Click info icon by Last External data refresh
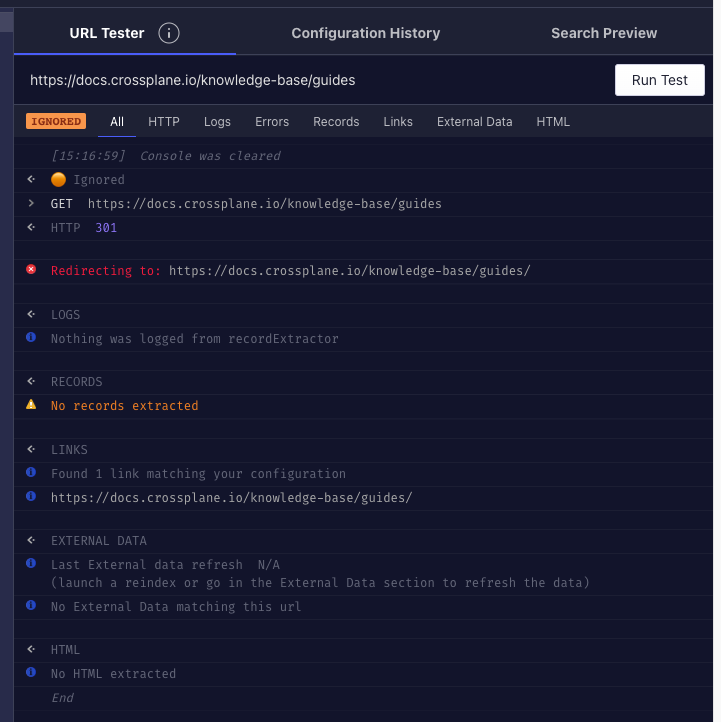This screenshot has width=721, height=722. [31, 563]
